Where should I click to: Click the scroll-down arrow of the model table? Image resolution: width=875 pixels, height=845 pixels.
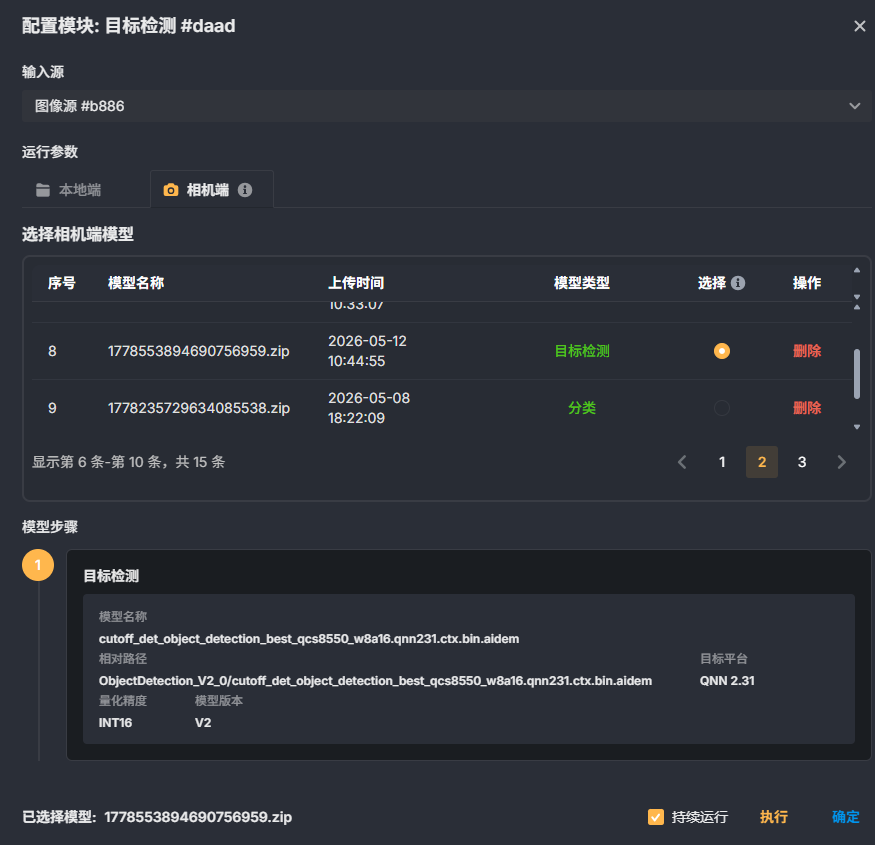(x=857, y=428)
